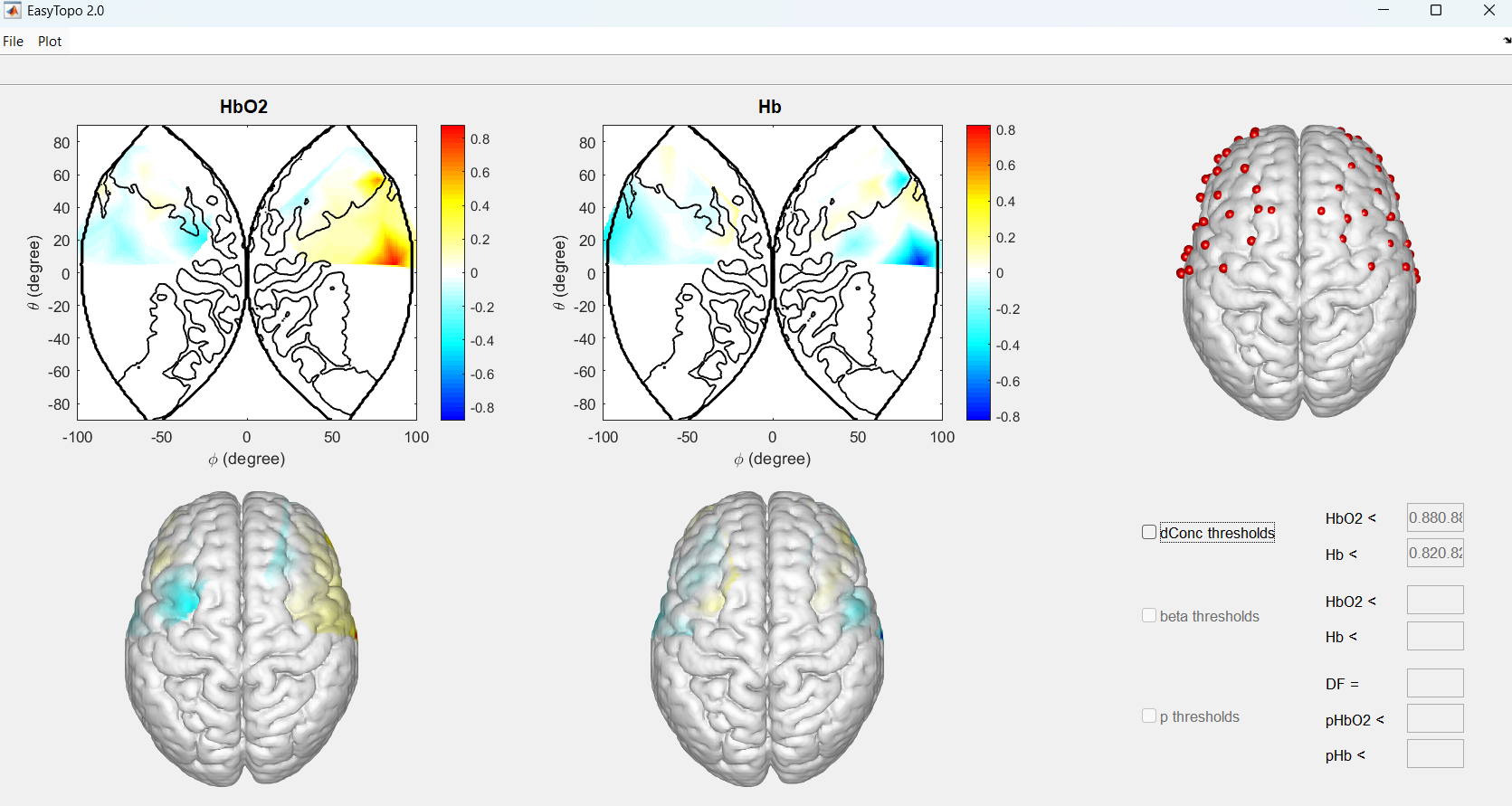
Task: Click the dConc HbO2 threshold field
Action: click(1434, 518)
